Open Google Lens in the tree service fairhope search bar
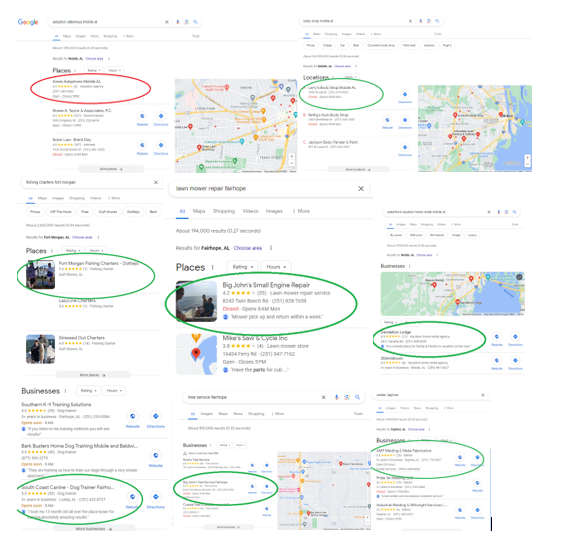 click(347, 397)
